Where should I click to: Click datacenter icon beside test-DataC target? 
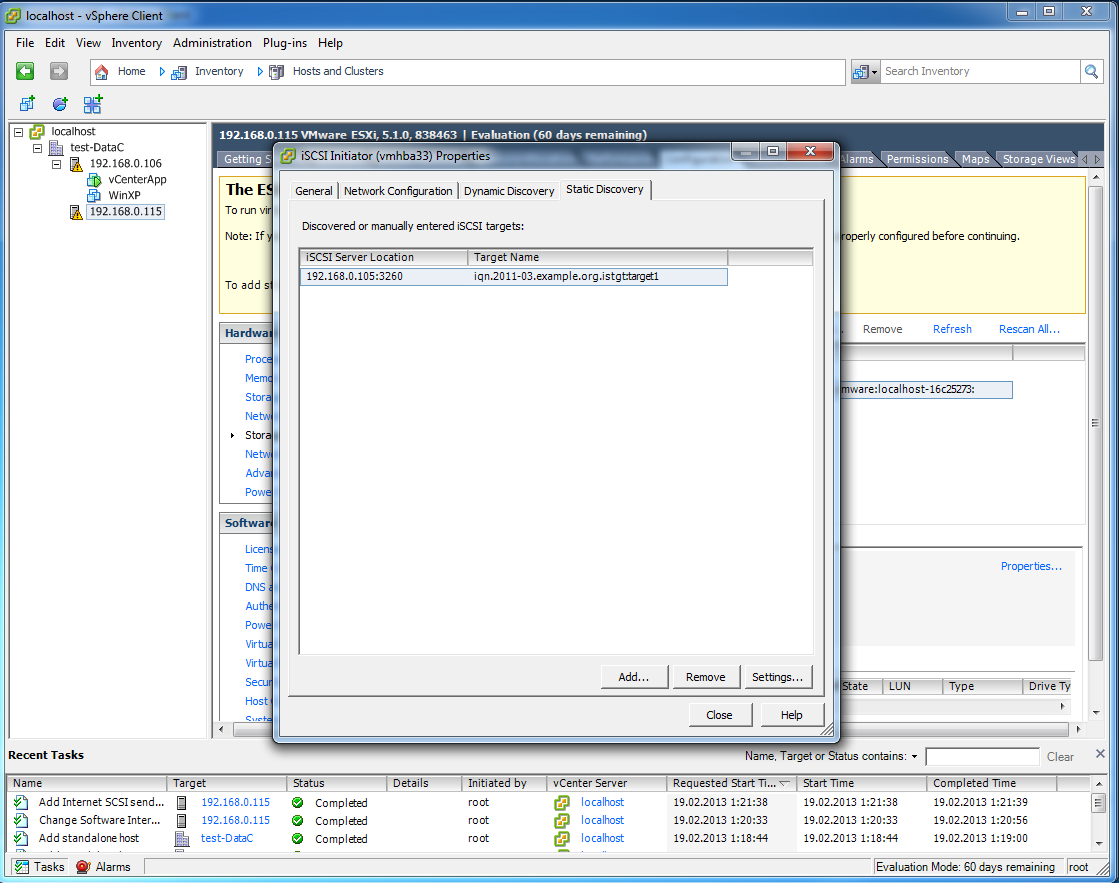tap(182, 839)
